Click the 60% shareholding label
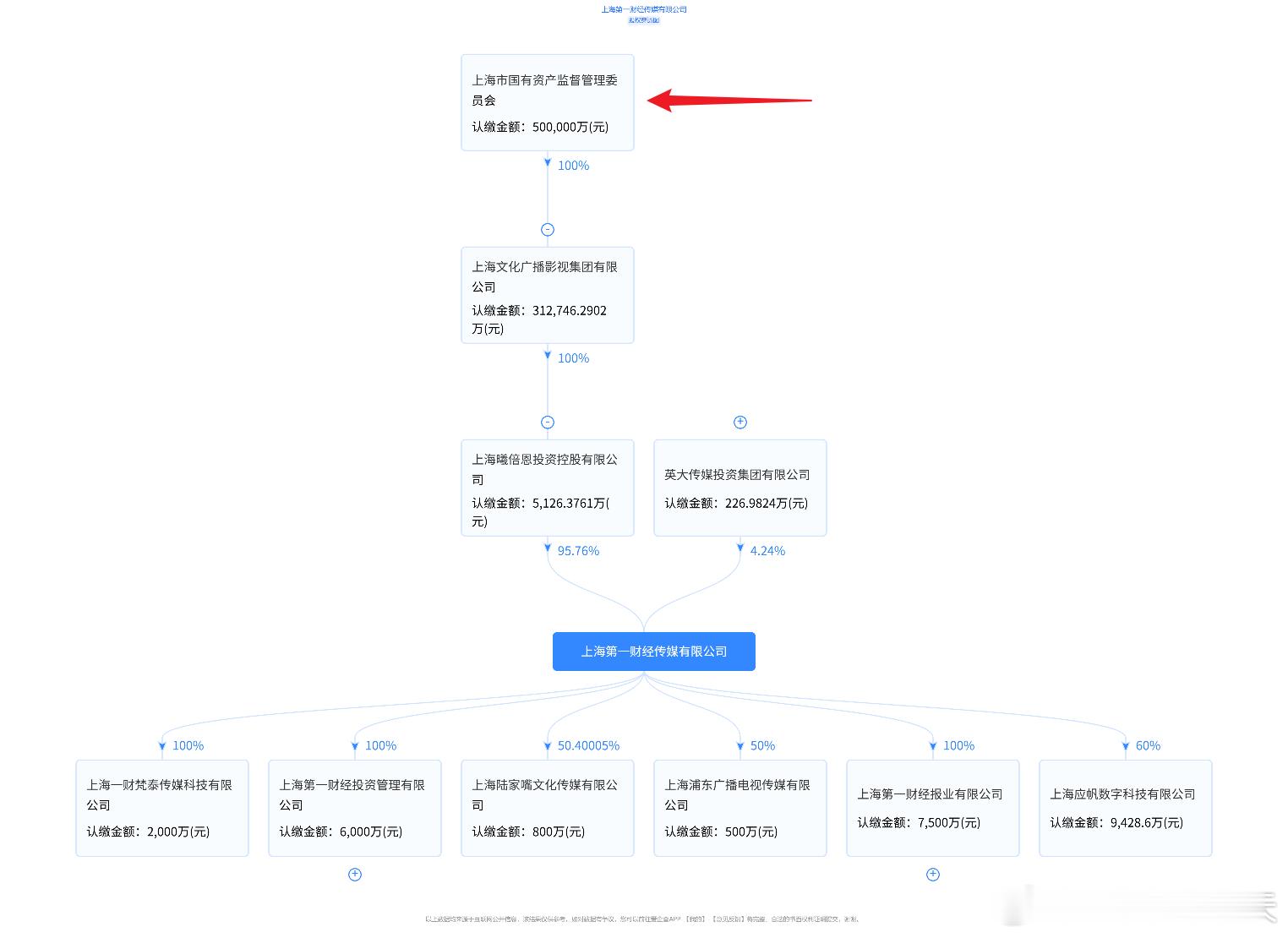This screenshot has width=1288, height=938. pyautogui.click(x=1148, y=746)
